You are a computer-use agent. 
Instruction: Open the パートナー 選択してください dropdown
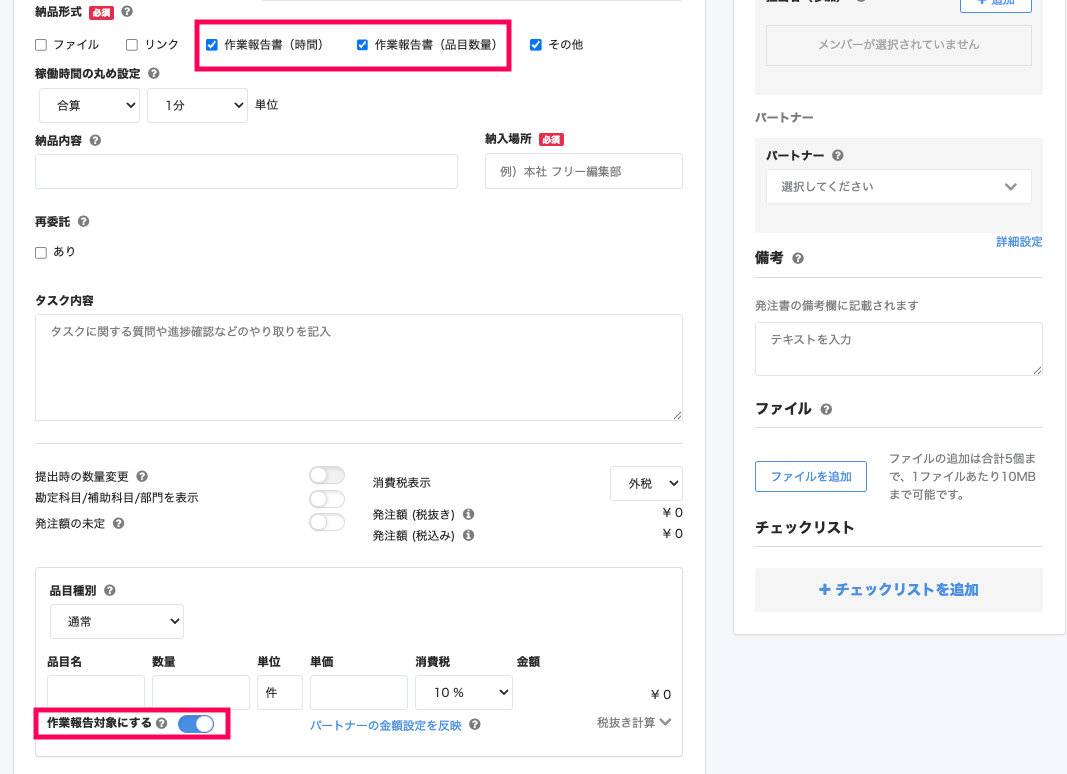(x=898, y=187)
